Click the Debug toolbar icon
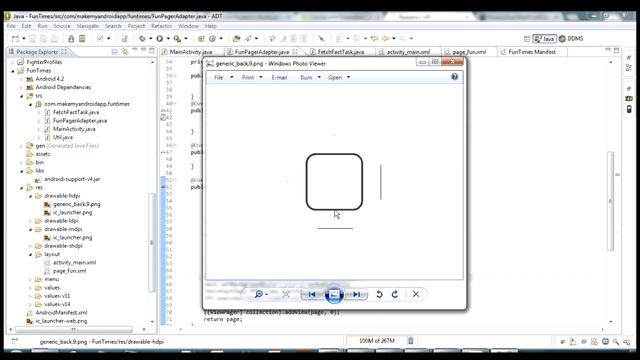This screenshot has height=360, width=640. pos(142,39)
